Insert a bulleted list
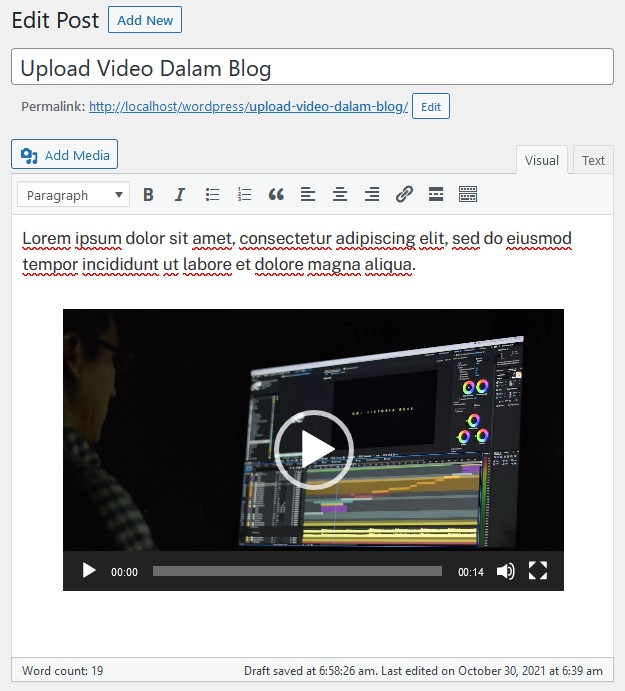 pyautogui.click(x=212, y=194)
